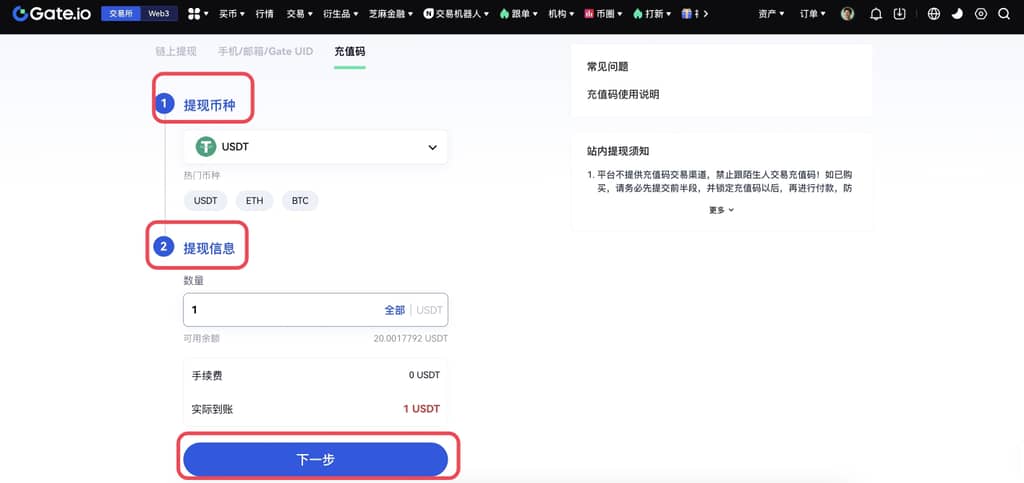Switch to 手机/邮箱/Gate UID tab
Screen dimensions: 1024x483
click(265, 51)
